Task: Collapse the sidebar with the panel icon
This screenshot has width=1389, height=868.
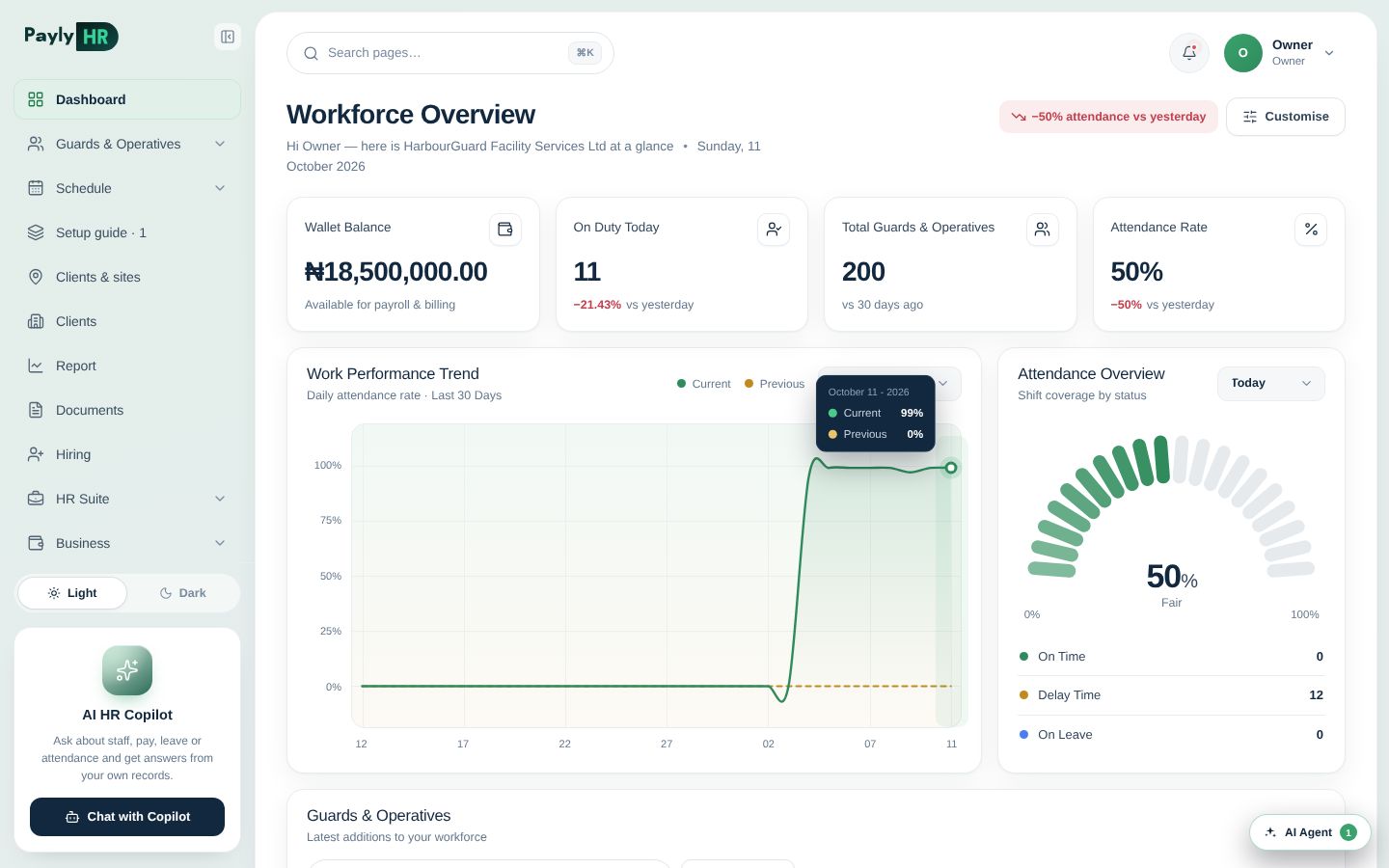Action: [x=228, y=37]
